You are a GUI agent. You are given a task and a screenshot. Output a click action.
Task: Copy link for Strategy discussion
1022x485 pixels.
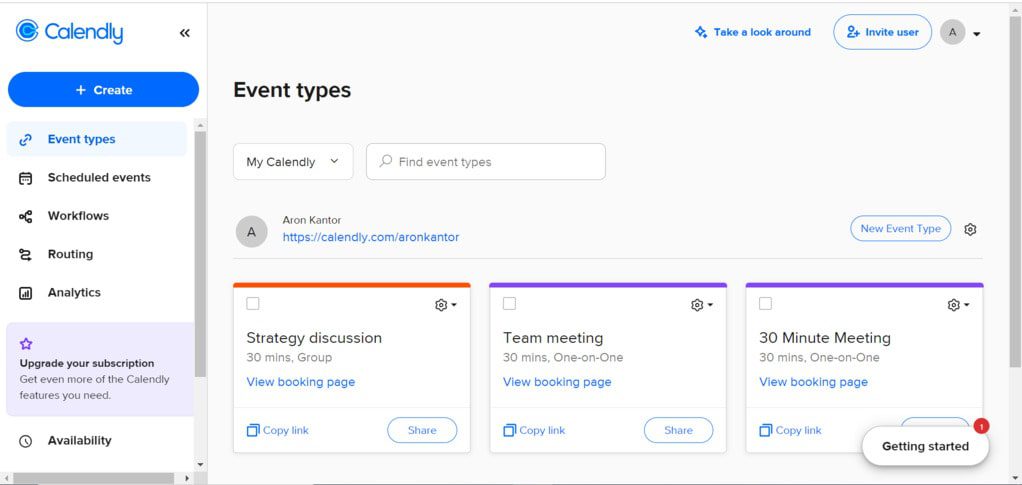(x=278, y=430)
